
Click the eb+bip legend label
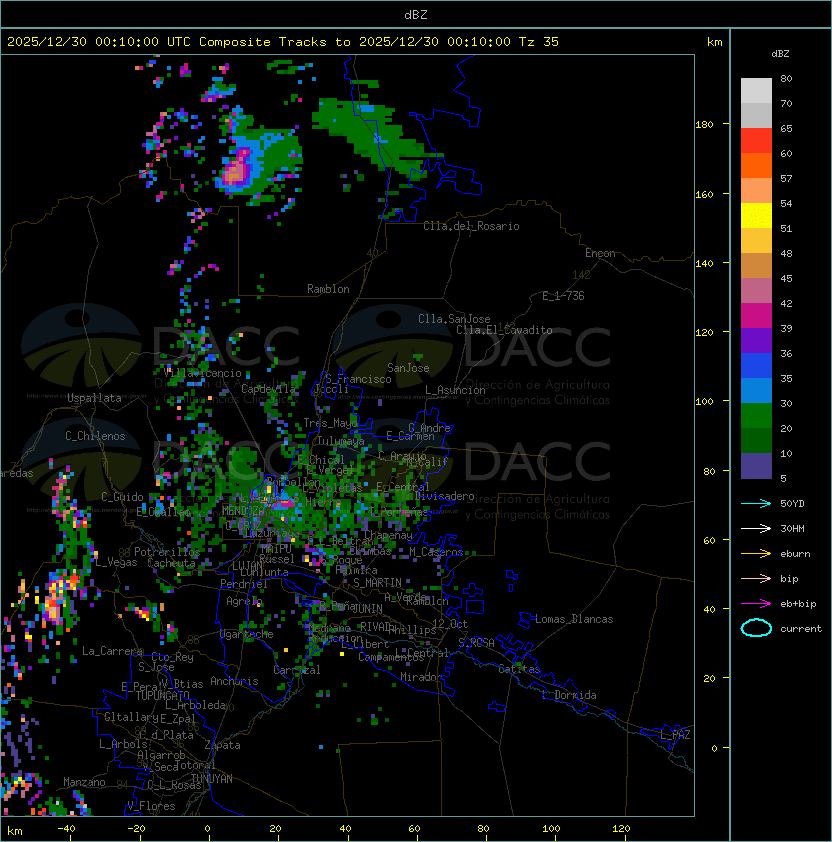798,604
